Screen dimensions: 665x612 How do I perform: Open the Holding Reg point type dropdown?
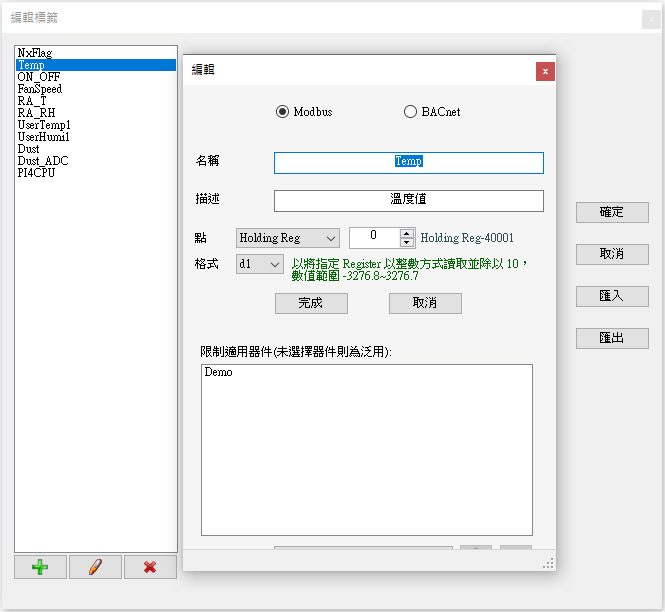click(288, 238)
